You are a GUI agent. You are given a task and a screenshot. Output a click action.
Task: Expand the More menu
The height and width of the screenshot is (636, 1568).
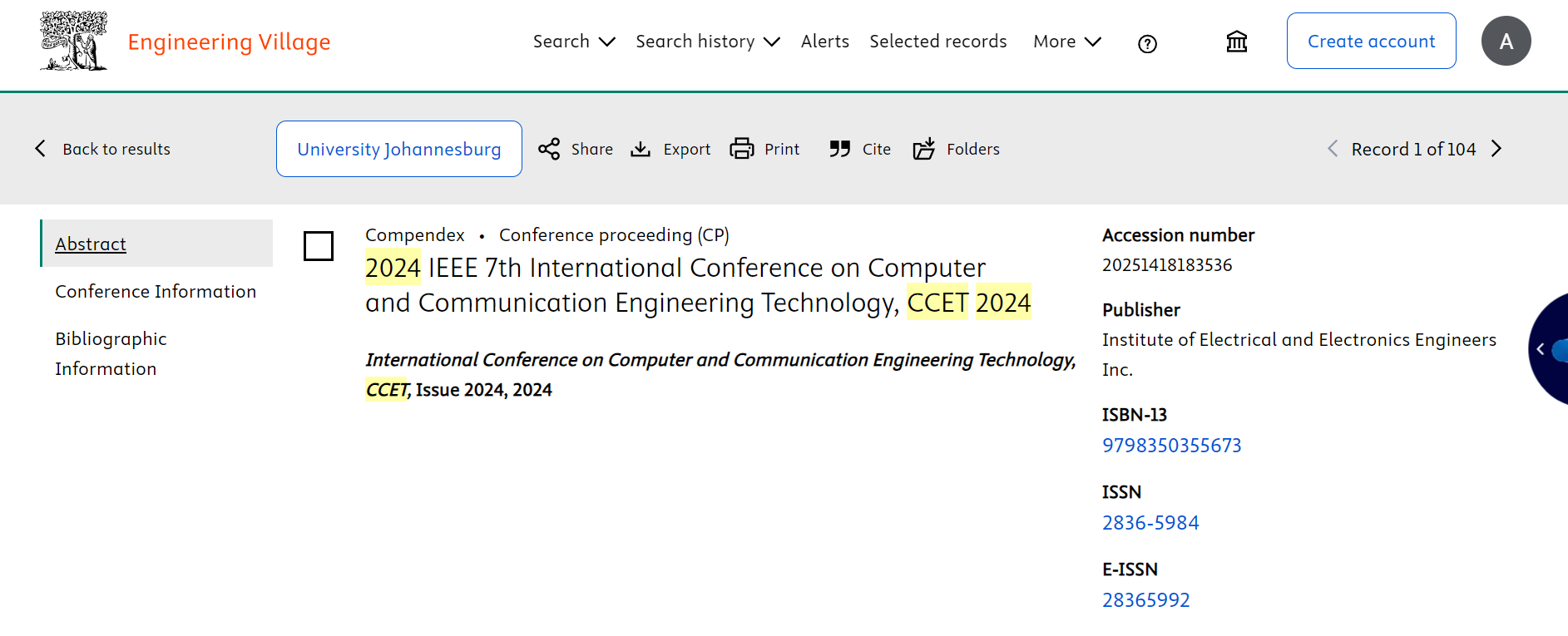(x=1067, y=42)
